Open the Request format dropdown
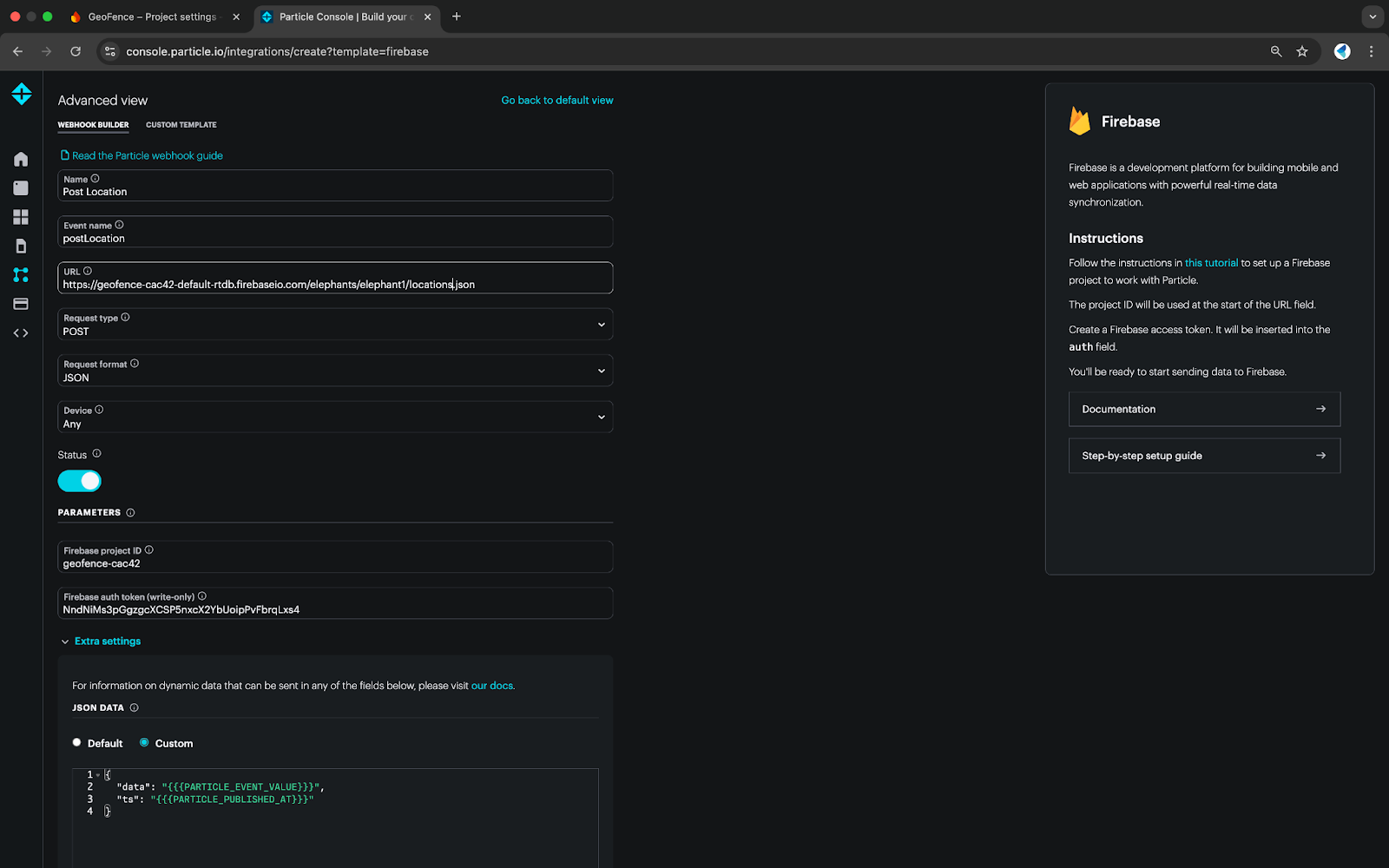 pyautogui.click(x=335, y=371)
